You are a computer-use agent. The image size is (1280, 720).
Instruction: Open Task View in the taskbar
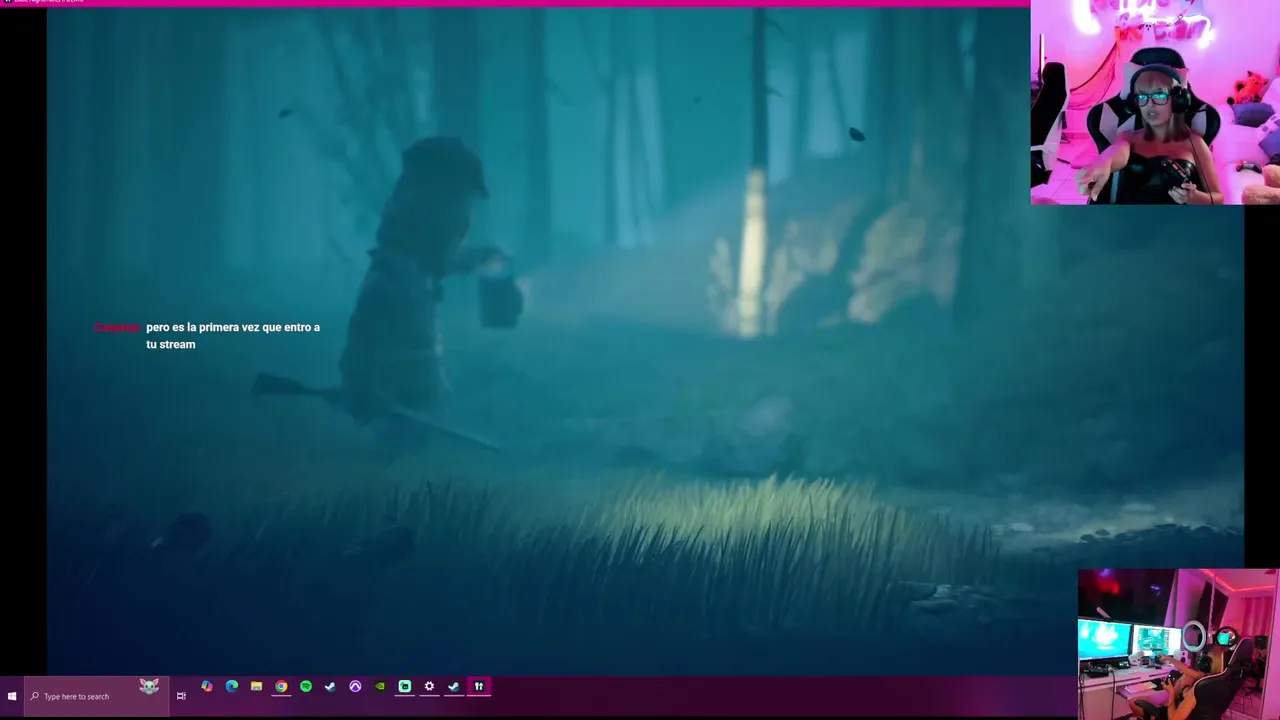click(181, 696)
